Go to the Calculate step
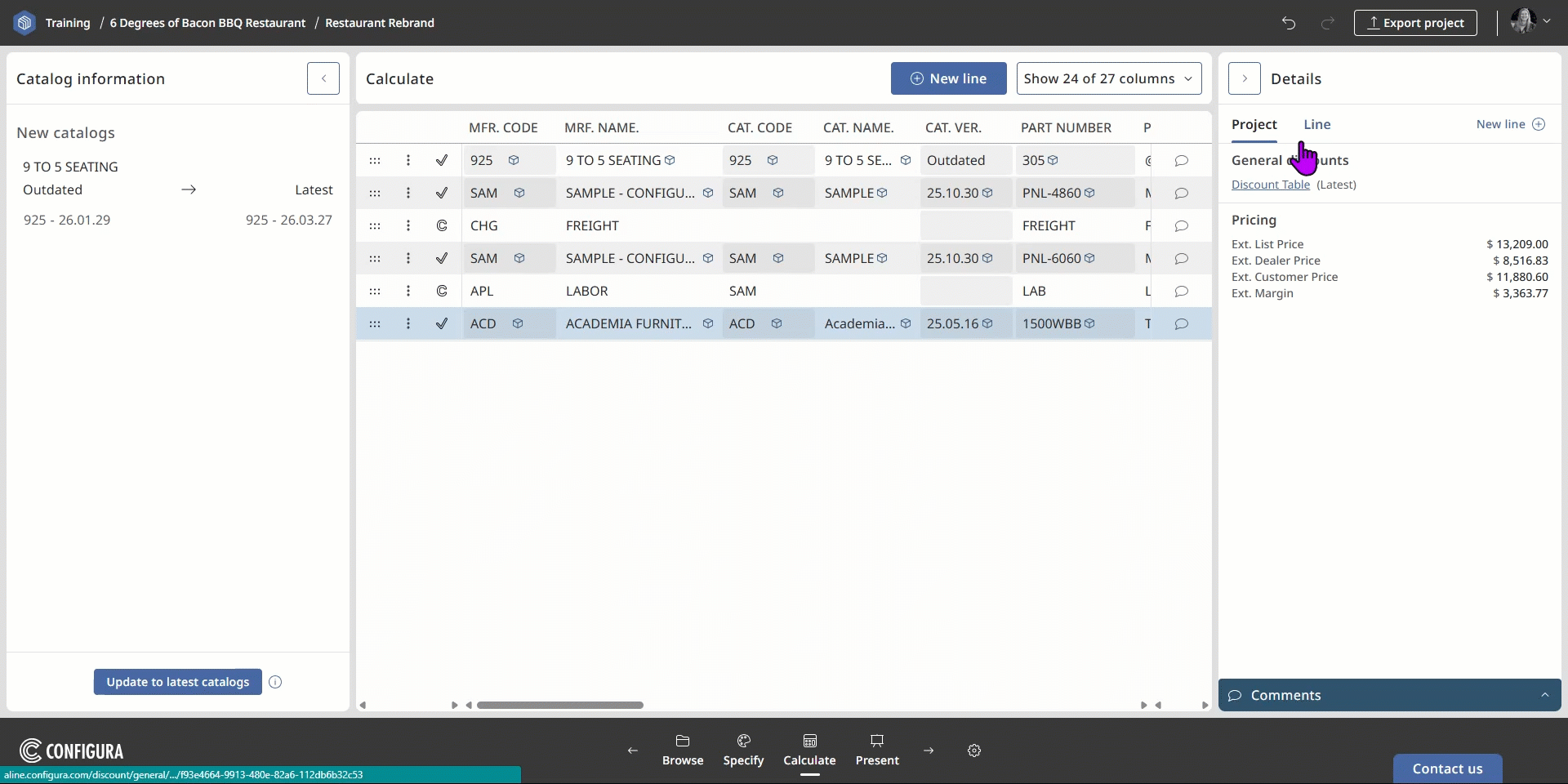Viewport: 1568px width, 784px height. coord(809,751)
